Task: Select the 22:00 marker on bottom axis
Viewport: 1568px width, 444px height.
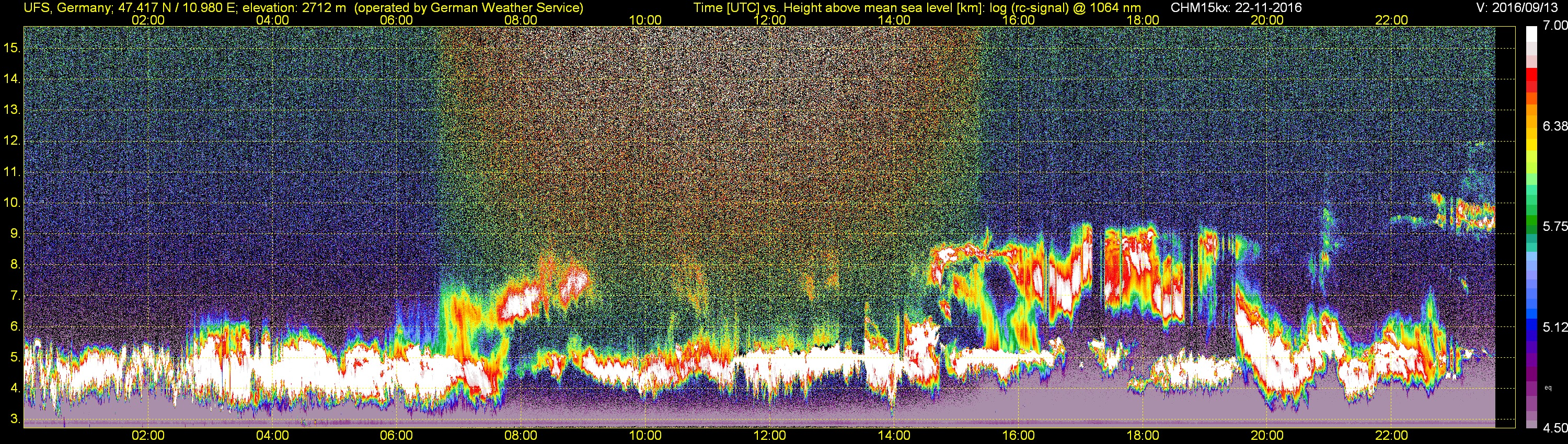Action: 1391,436
